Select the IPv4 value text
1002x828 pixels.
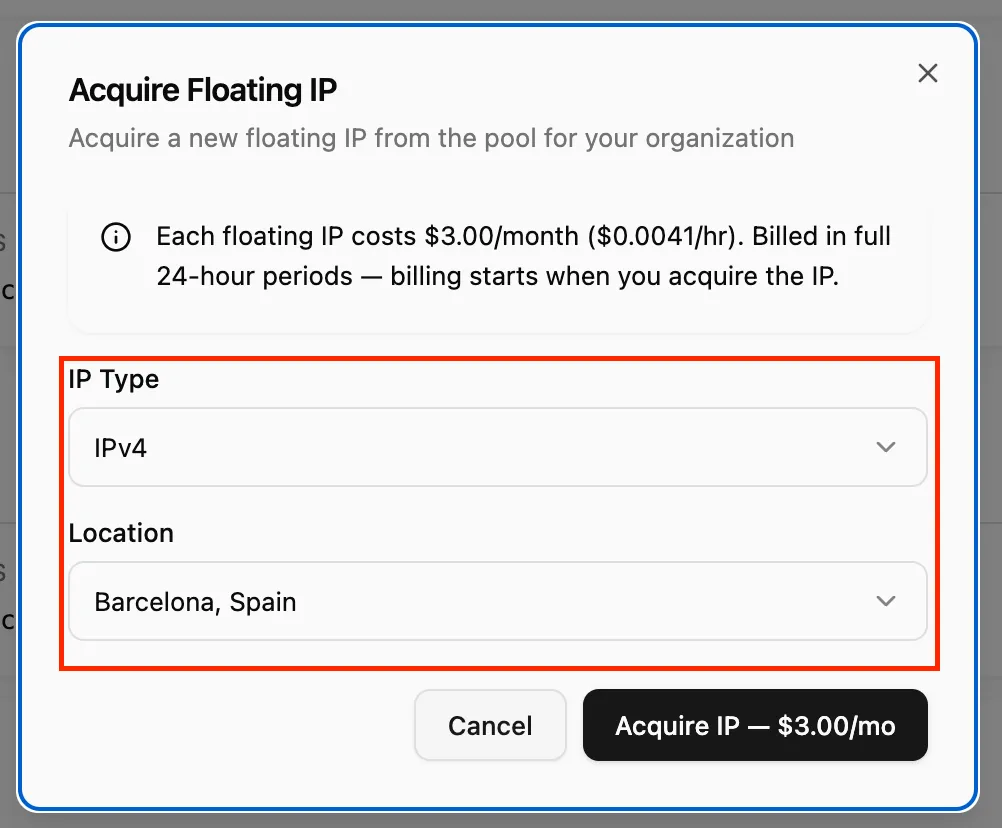point(120,448)
